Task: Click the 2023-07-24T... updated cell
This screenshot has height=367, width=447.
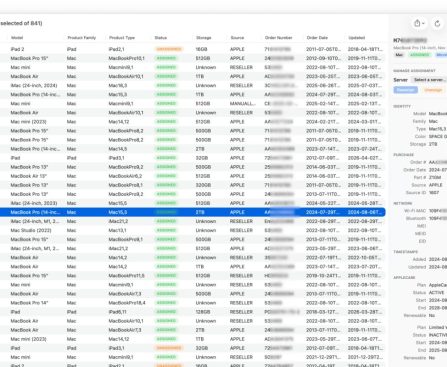Action: 365,149
